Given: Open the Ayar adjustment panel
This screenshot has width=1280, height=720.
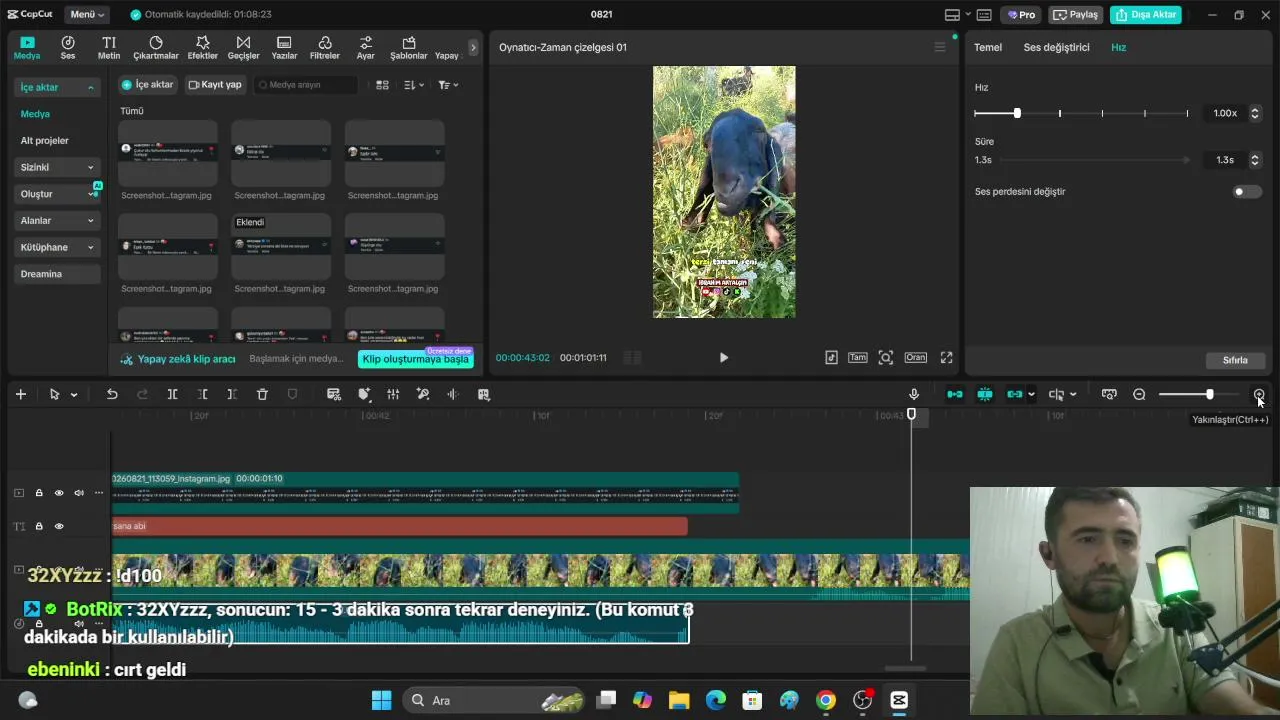Looking at the screenshot, I should [366, 47].
